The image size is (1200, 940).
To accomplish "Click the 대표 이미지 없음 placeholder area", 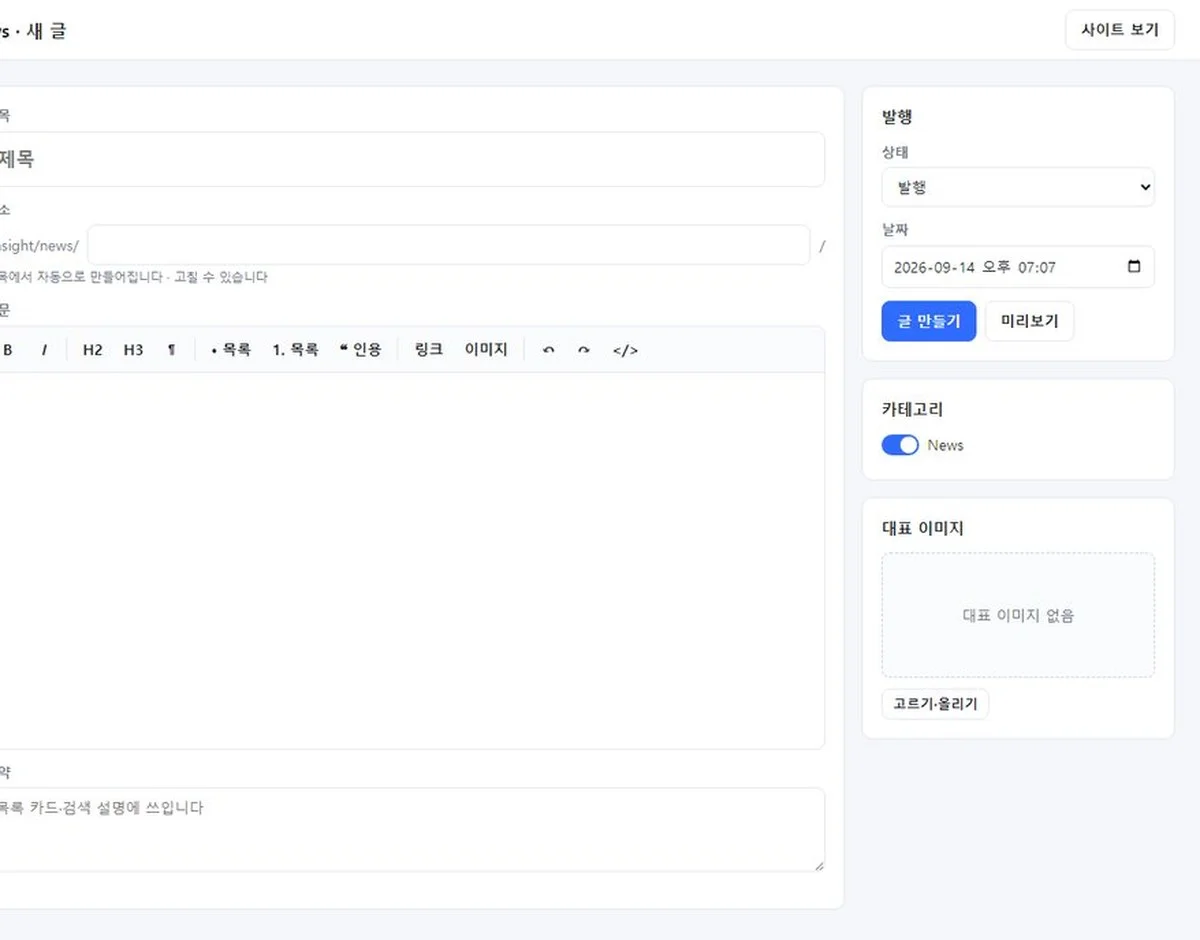I will tap(1018, 615).
